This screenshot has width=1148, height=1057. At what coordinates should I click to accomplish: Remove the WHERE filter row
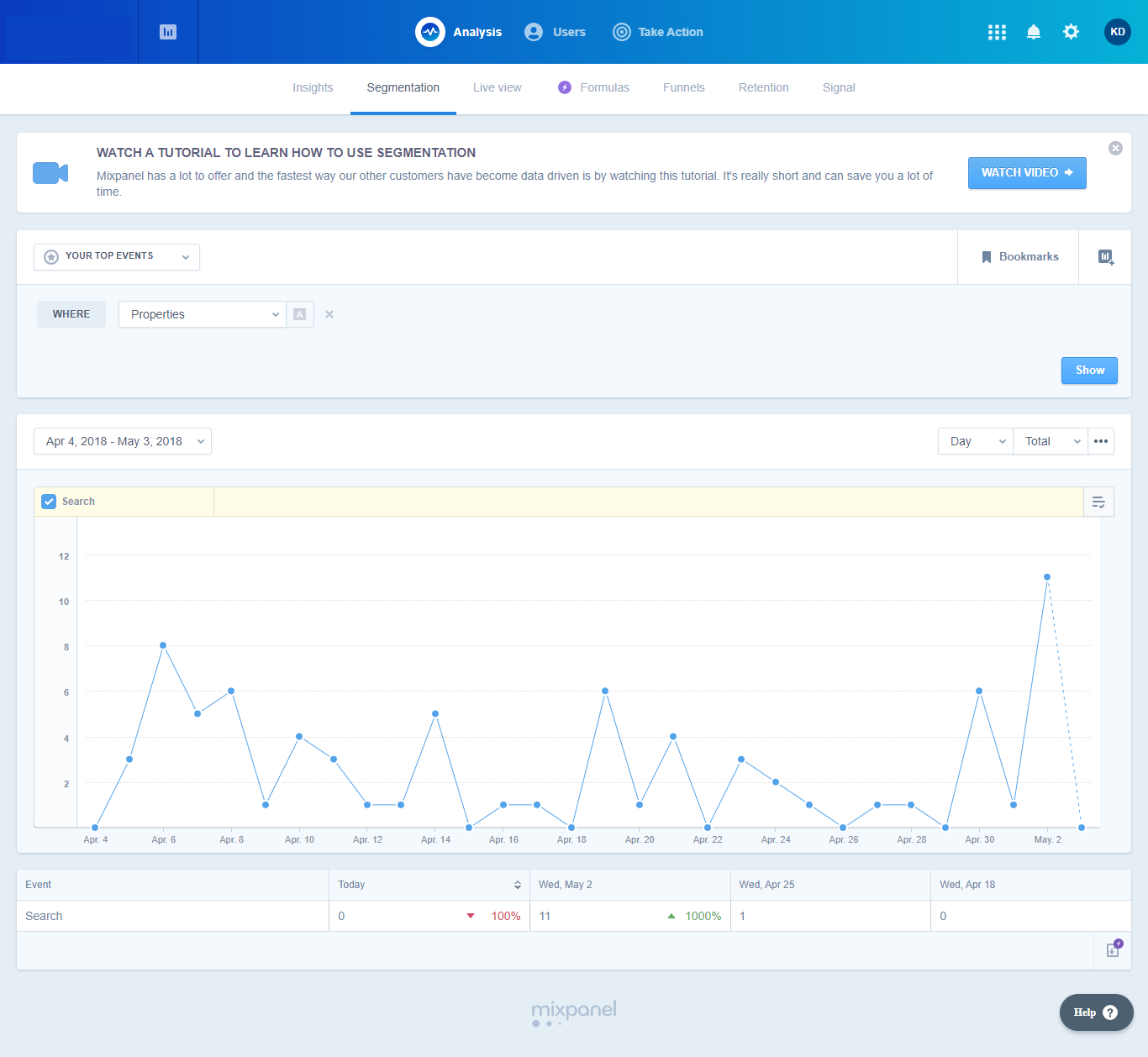tap(329, 314)
